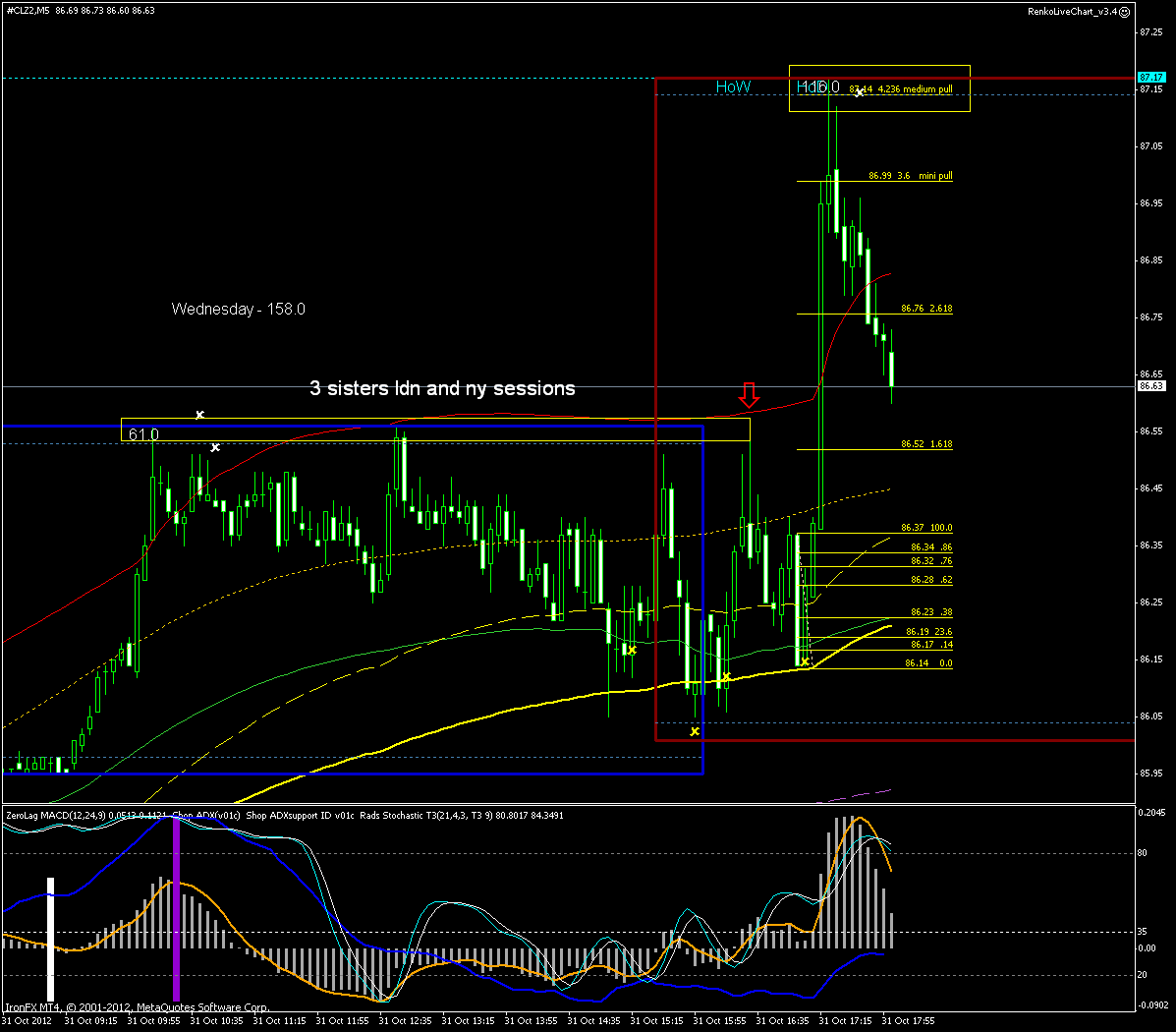This screenshot has height=1032, width=1176.
Task: Click the current price tag 86.63 on the axis
Action: [x=1151, y=386]
